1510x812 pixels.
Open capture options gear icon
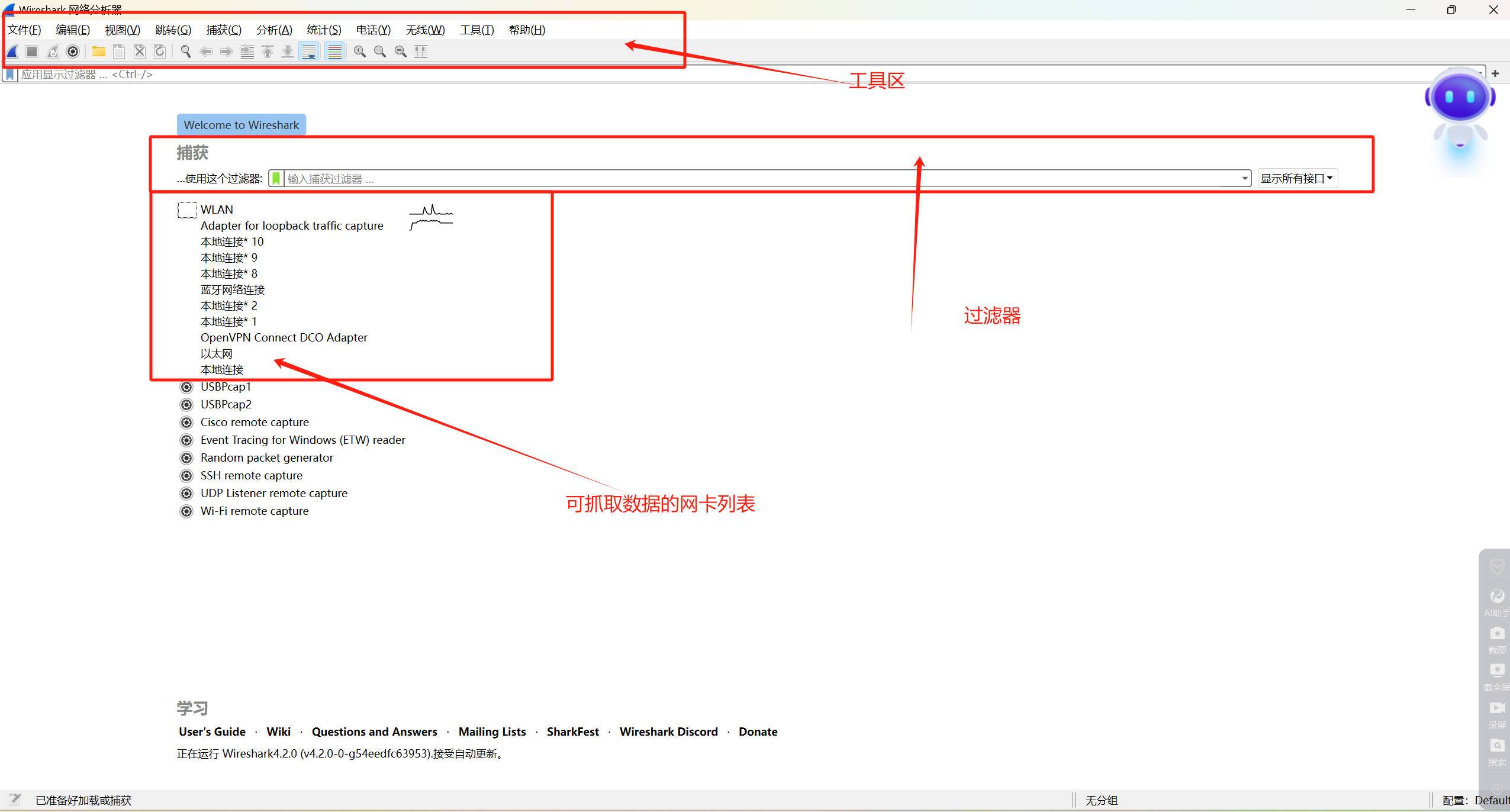(x=73, y=51)
